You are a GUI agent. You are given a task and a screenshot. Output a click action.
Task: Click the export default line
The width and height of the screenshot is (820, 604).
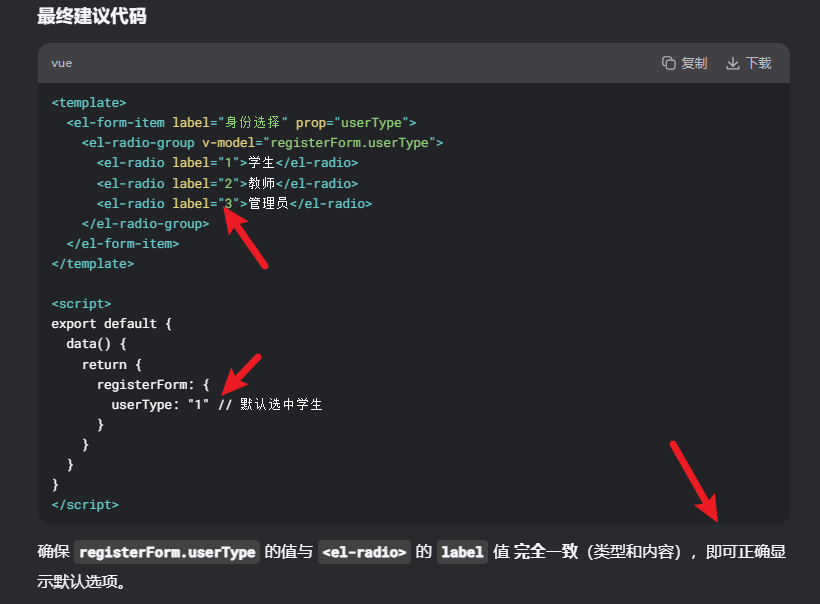point(111,324)
